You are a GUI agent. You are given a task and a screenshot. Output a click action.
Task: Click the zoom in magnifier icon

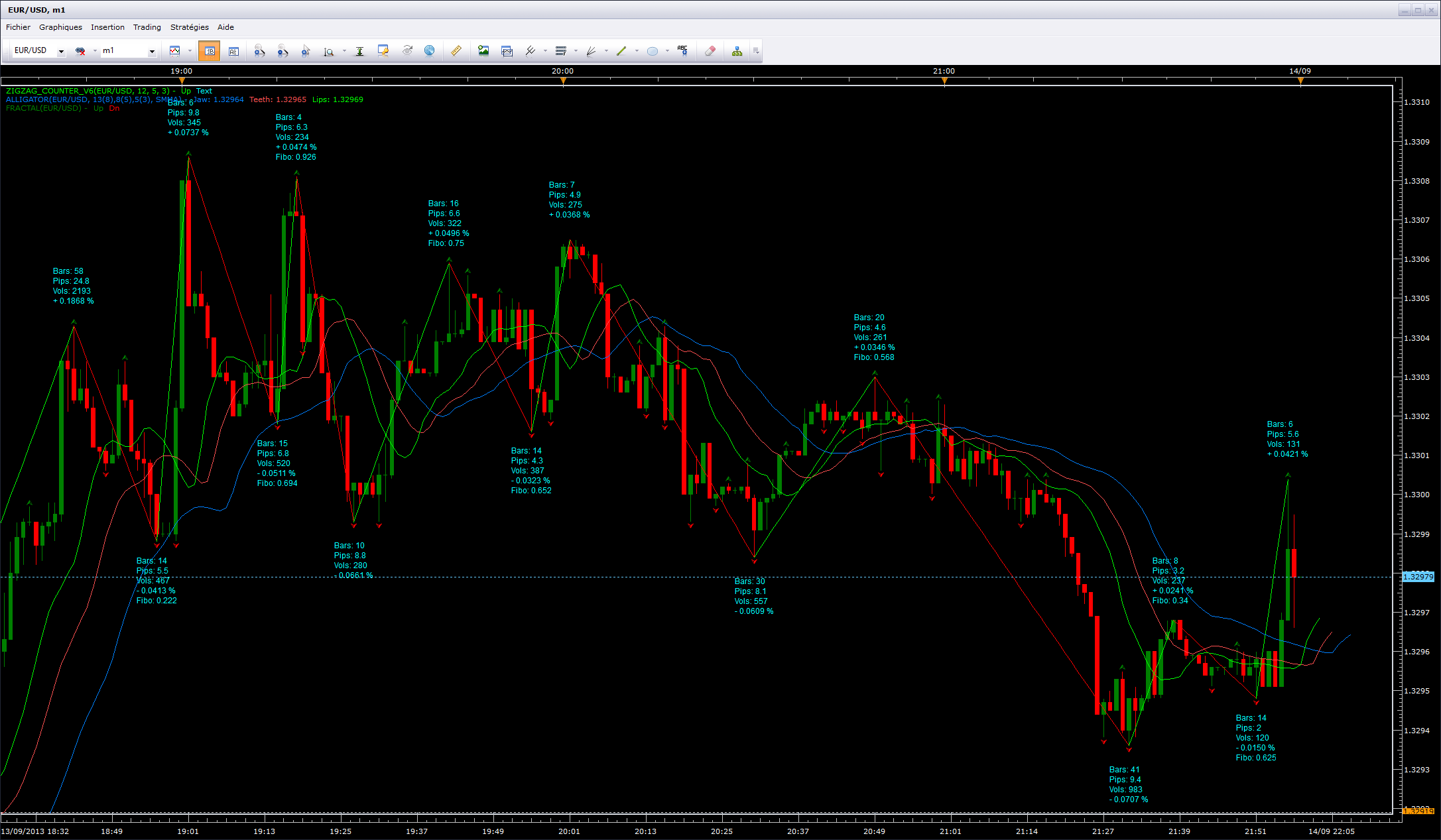[259, 51]
